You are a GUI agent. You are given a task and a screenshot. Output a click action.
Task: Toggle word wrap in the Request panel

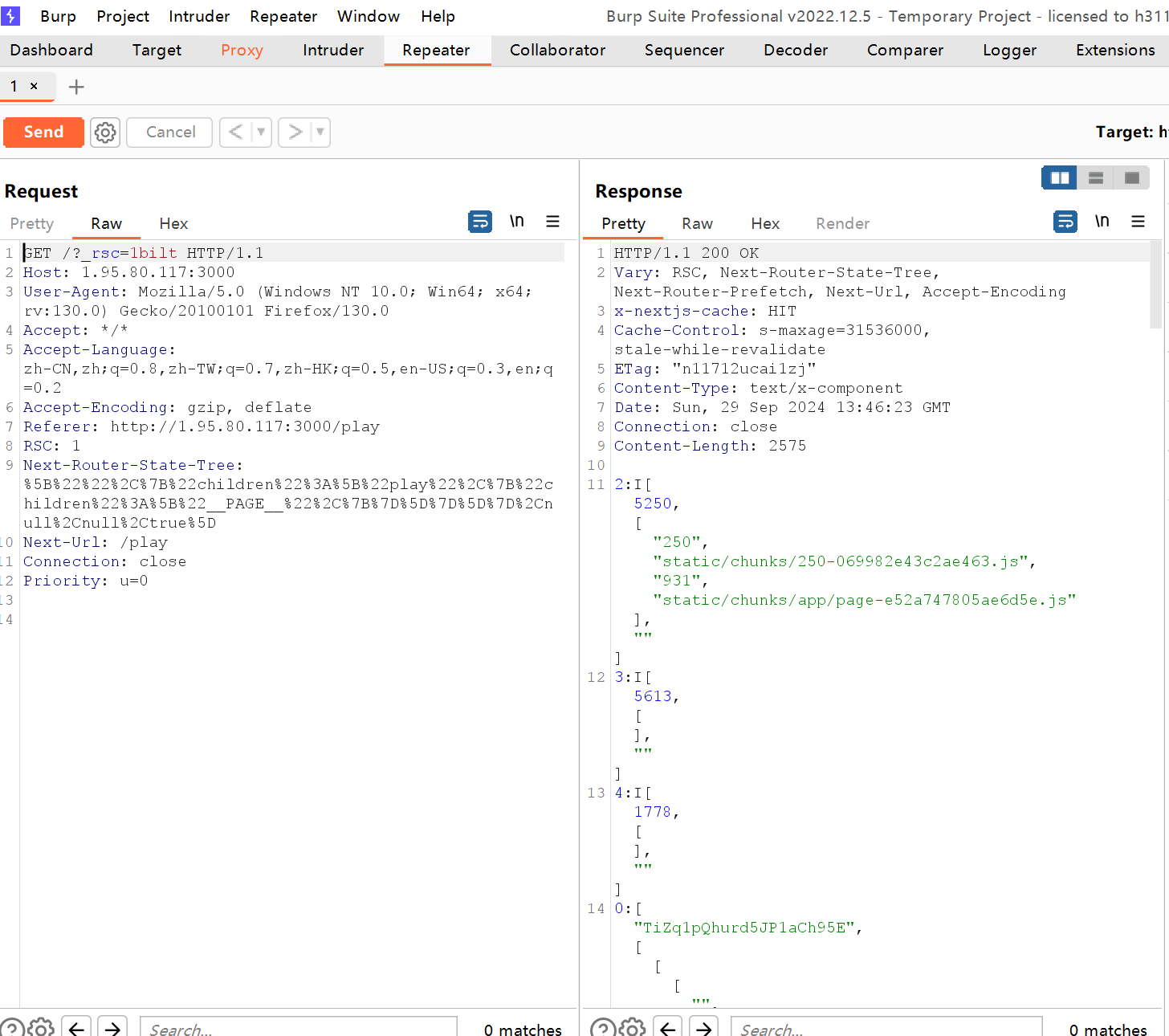coord(480,222)
